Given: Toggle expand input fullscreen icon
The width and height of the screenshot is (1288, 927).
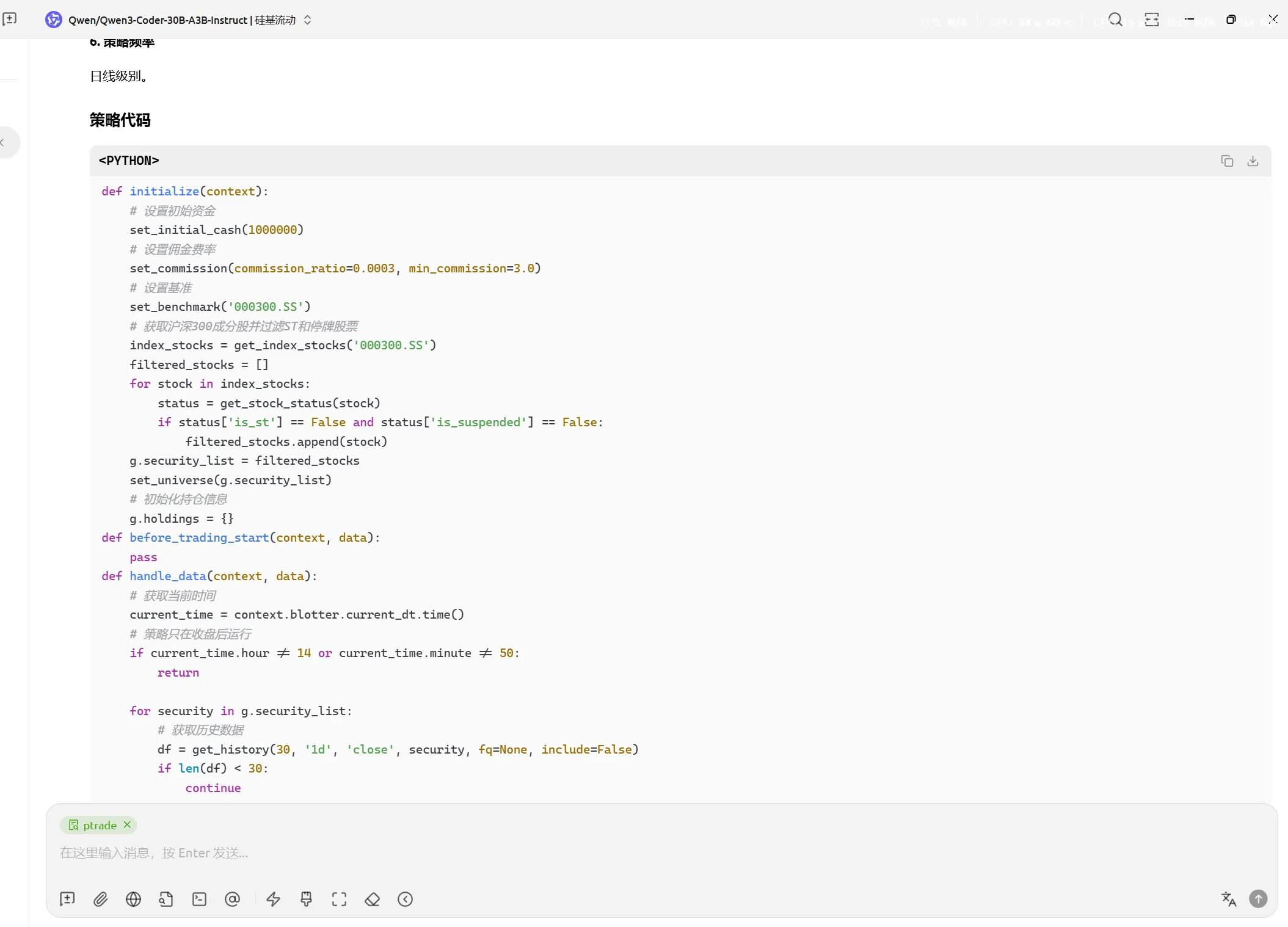Looking at the screenshot, I should point(339,899).
